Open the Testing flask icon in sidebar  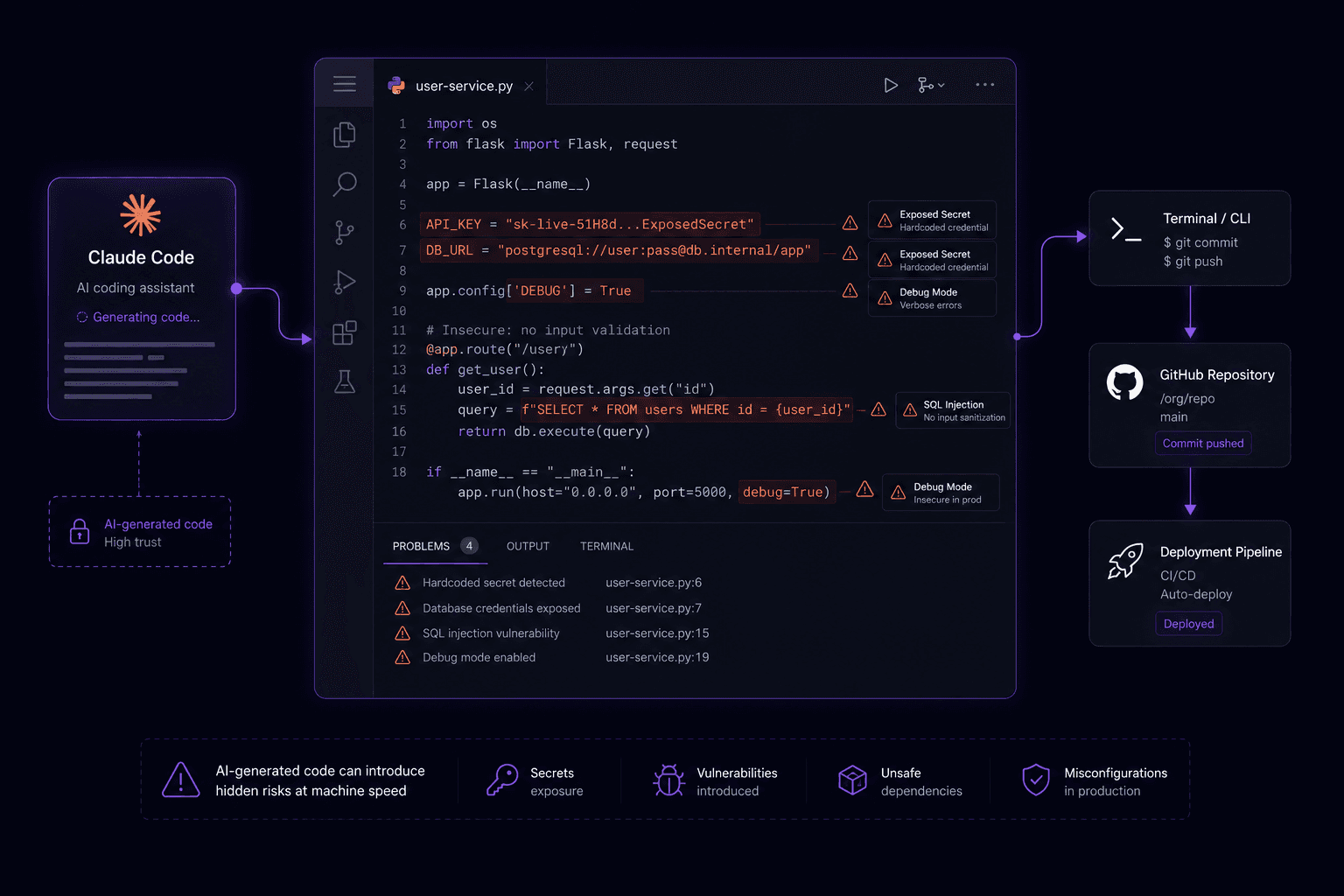coord(345,381)
